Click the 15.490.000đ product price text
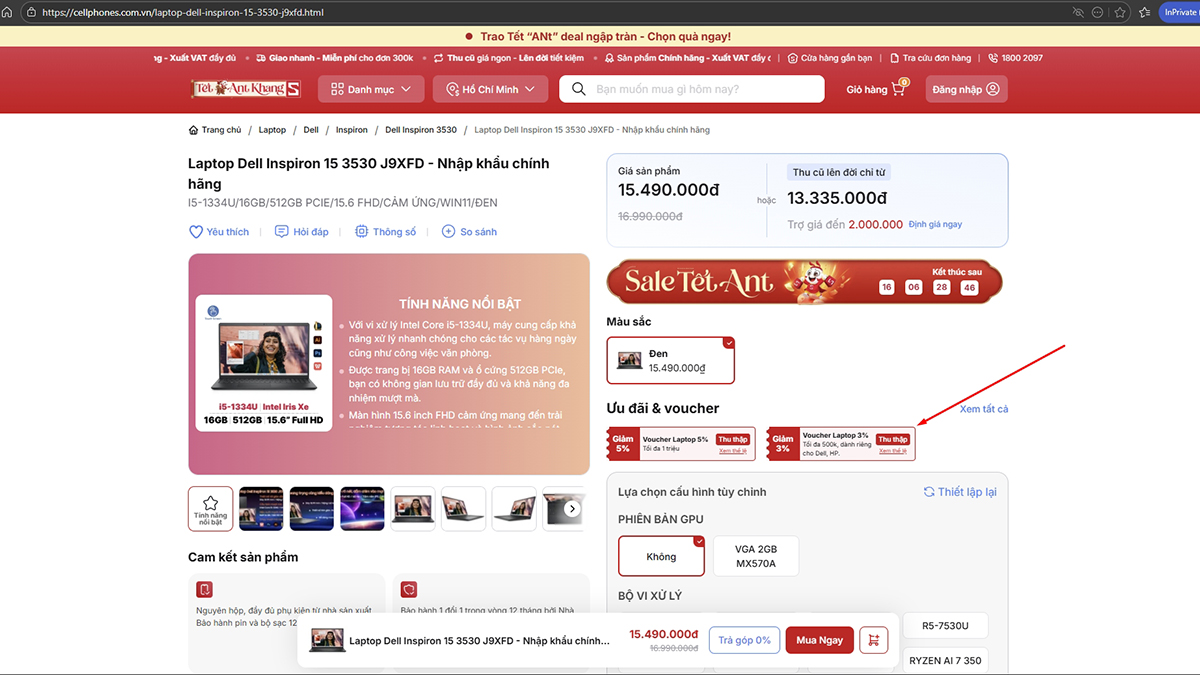Viewport: 1200px width, 675px height. [x=668, y=190]
